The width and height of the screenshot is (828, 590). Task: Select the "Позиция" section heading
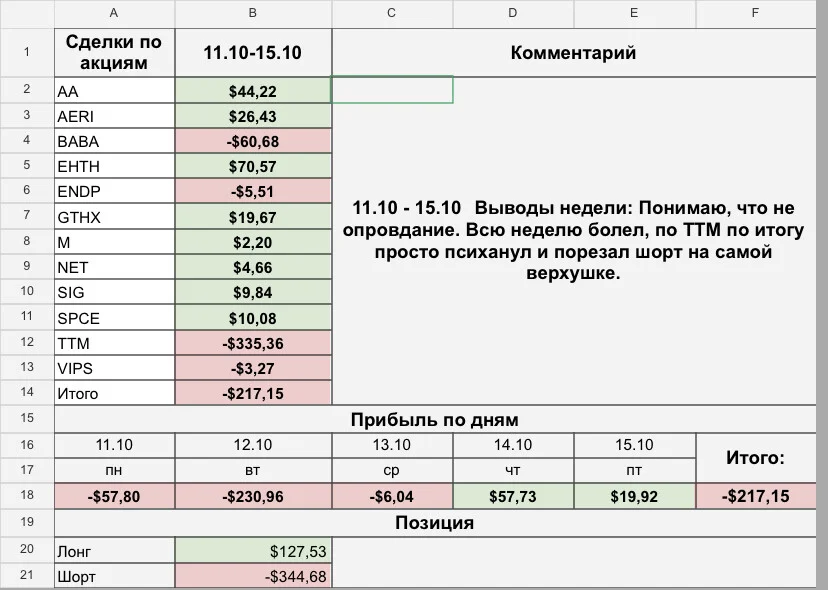pyautogui.click(x=435, y=523)
